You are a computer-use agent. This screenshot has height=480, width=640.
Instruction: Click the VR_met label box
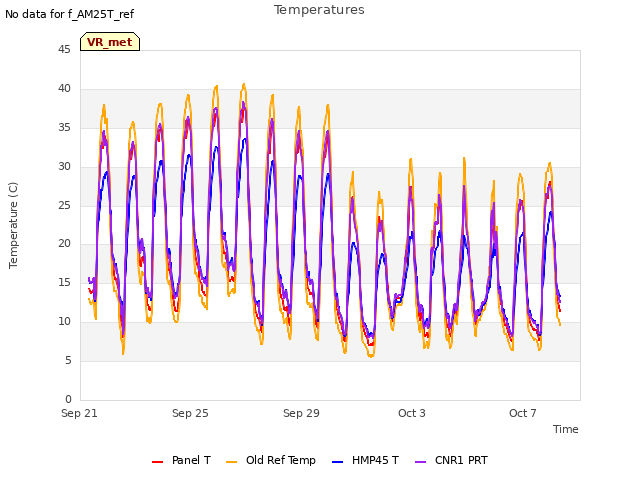[110, 42]
